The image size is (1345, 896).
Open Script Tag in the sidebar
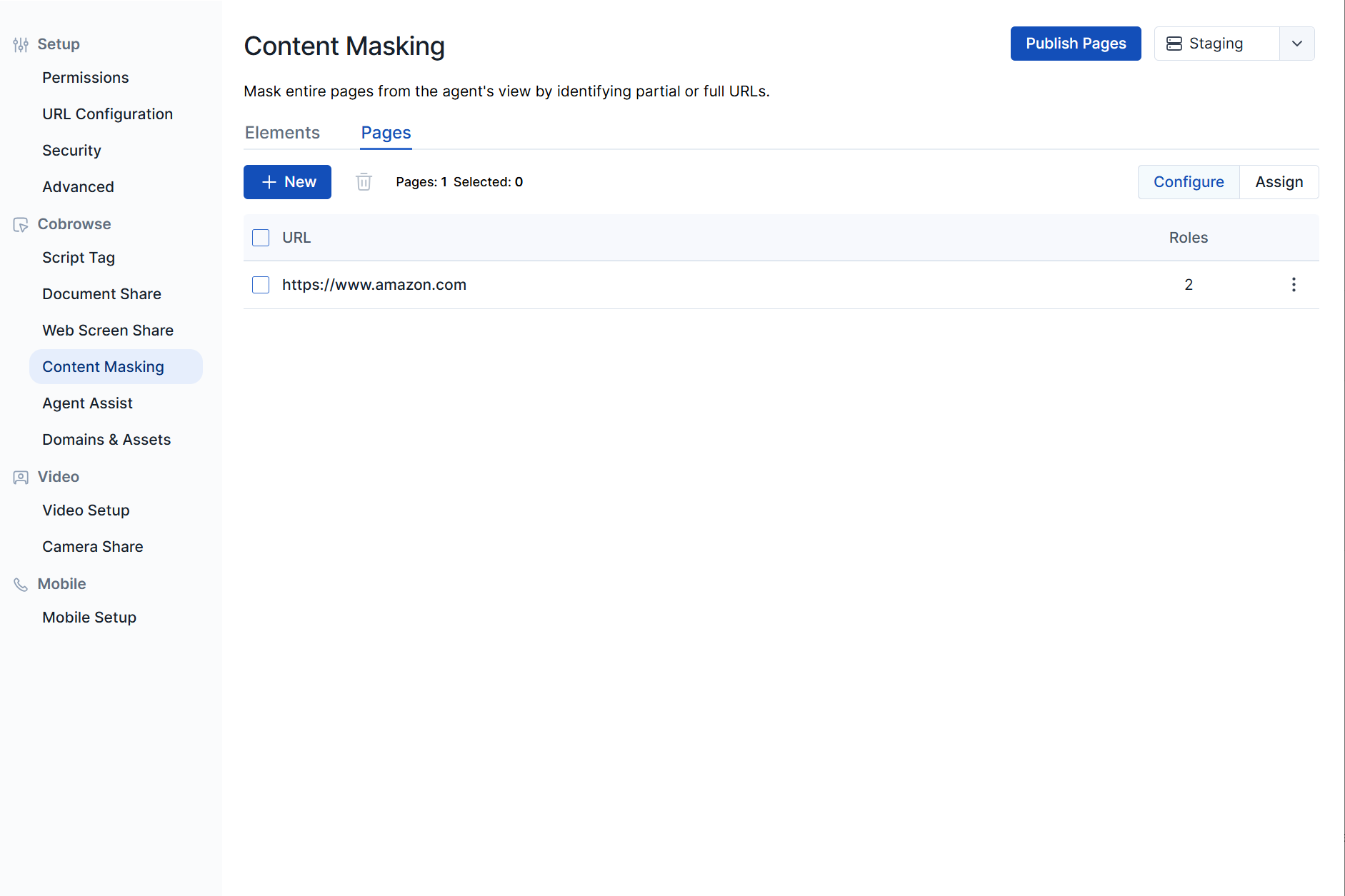(x=79, y=258)
